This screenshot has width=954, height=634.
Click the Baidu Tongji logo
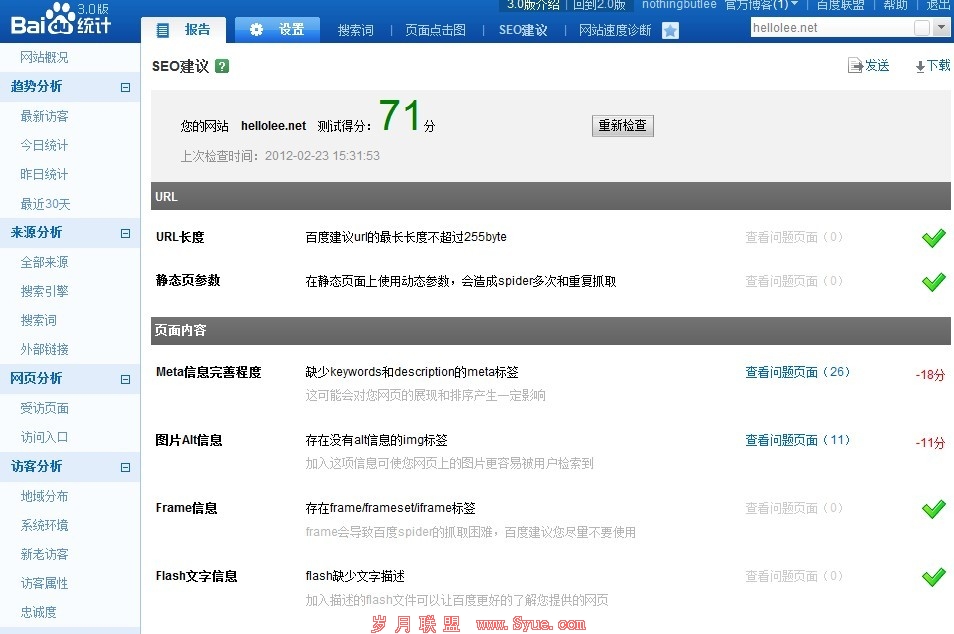(x=60, y=20)
